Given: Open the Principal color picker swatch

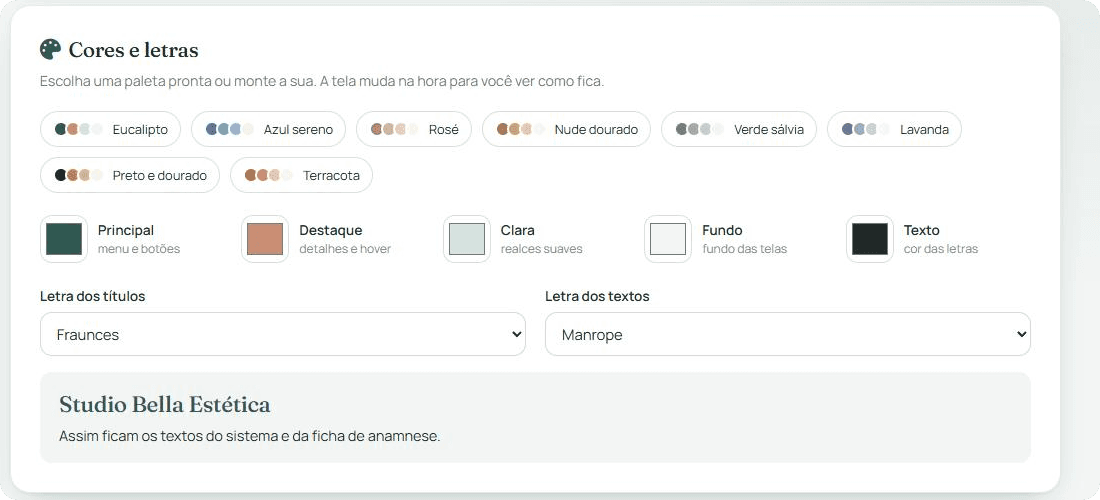Looking at the screenshot, I should pos(64,239).
